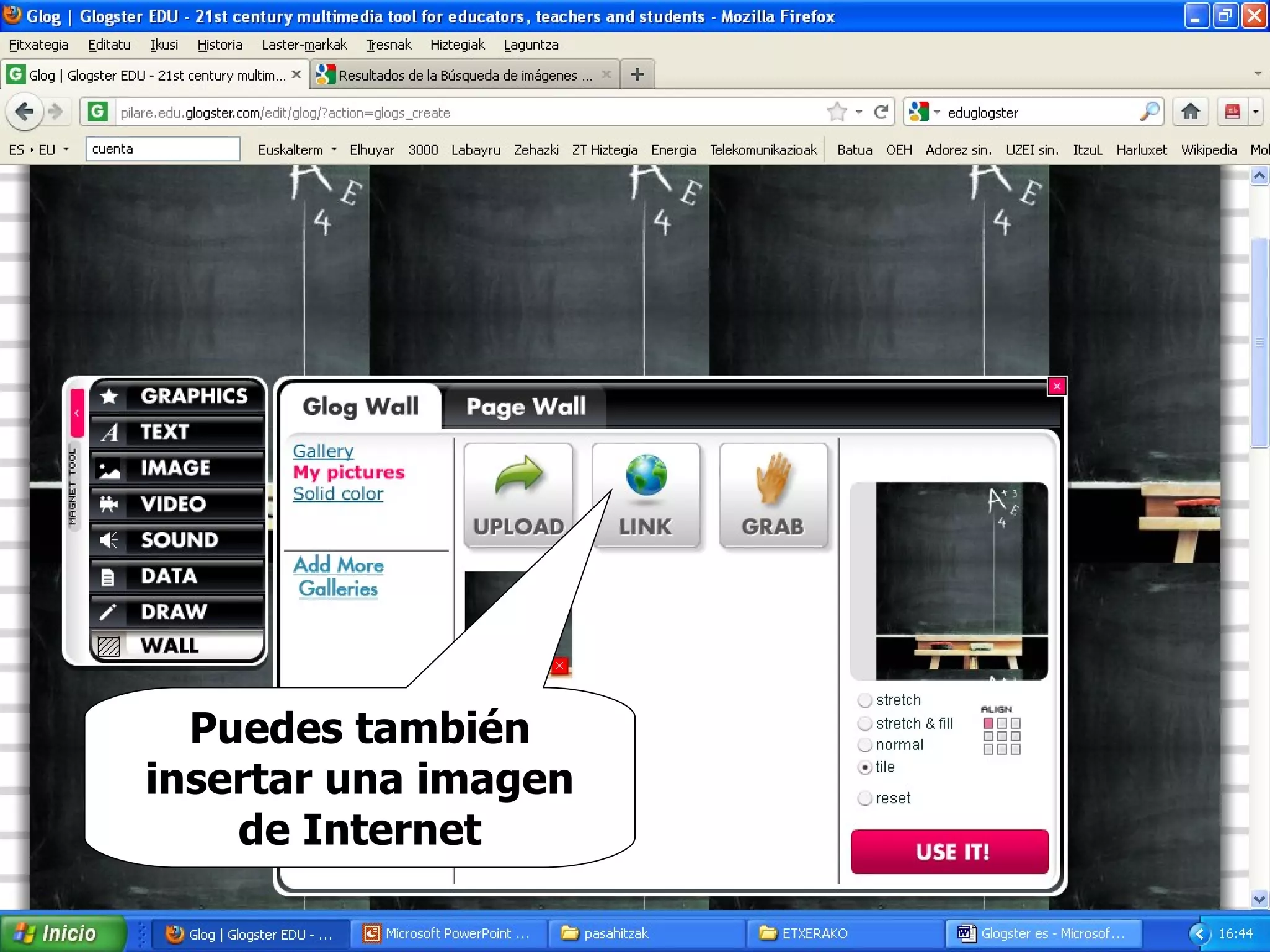Click the LINK globe button

point(646,495)
